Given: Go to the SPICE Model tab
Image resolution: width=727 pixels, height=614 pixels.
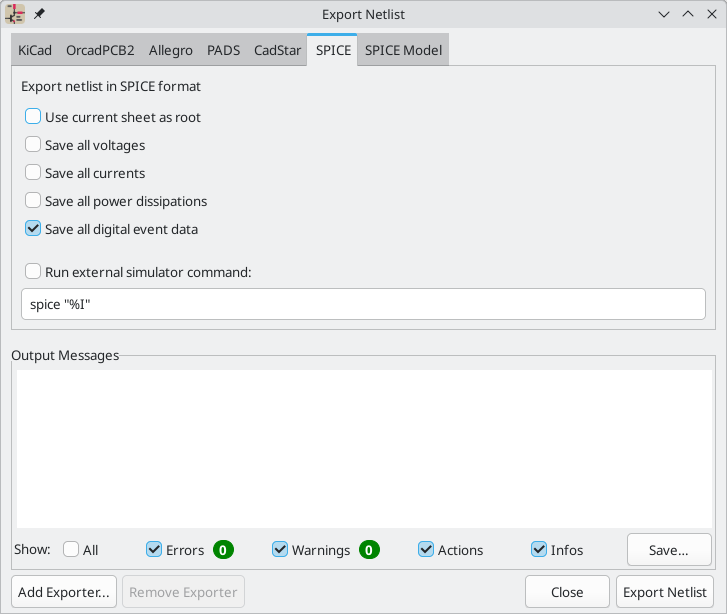Looking at the screenshot, I should pyautogui.click(x=403, y=50).
